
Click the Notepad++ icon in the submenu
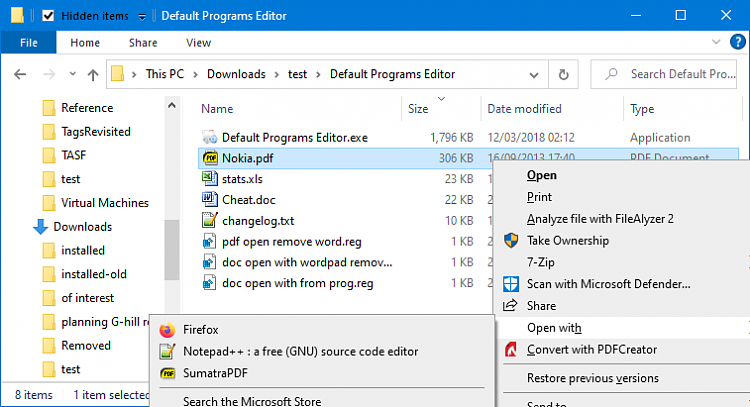tap(166, 351)
